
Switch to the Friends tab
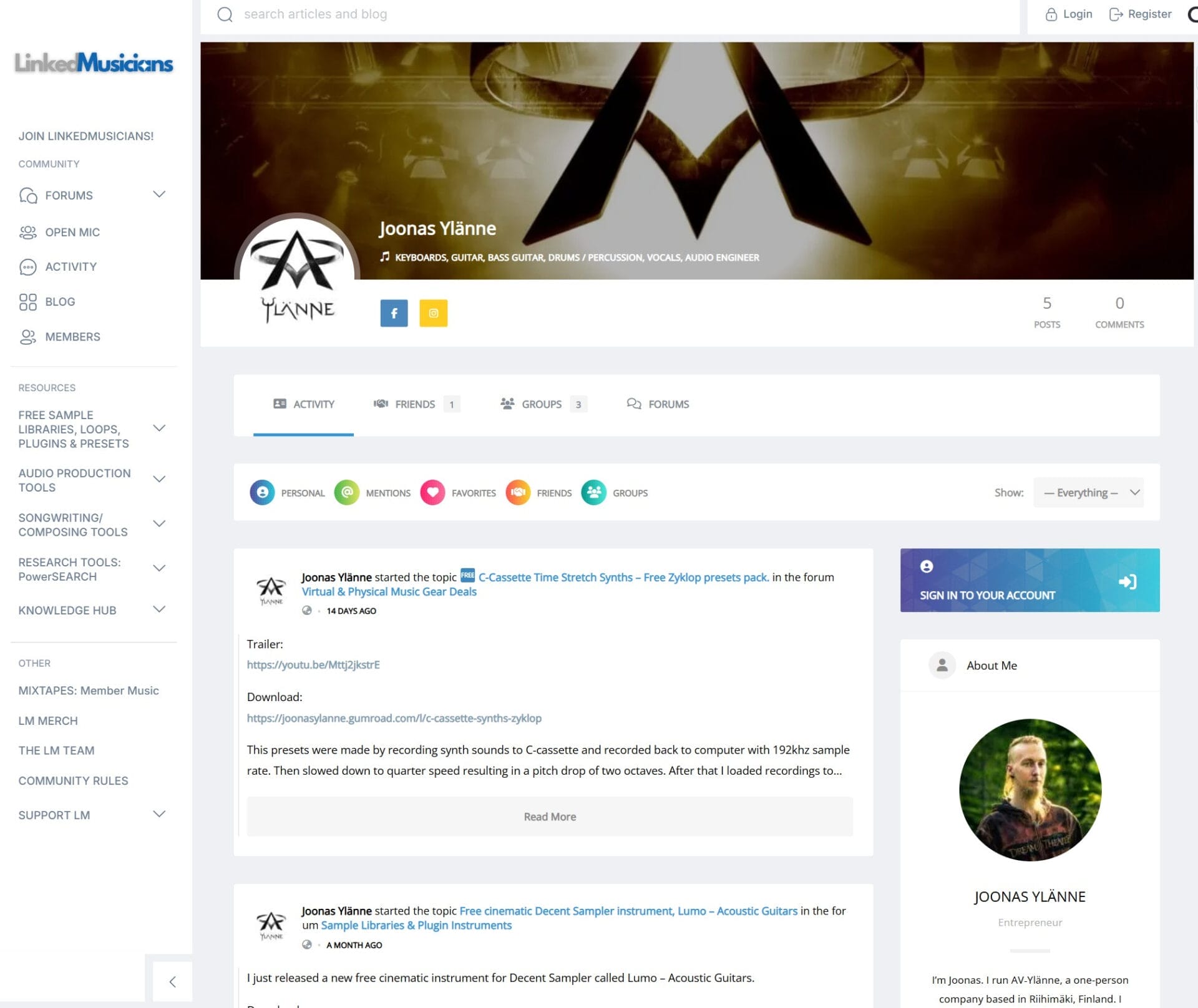(415, 404)
